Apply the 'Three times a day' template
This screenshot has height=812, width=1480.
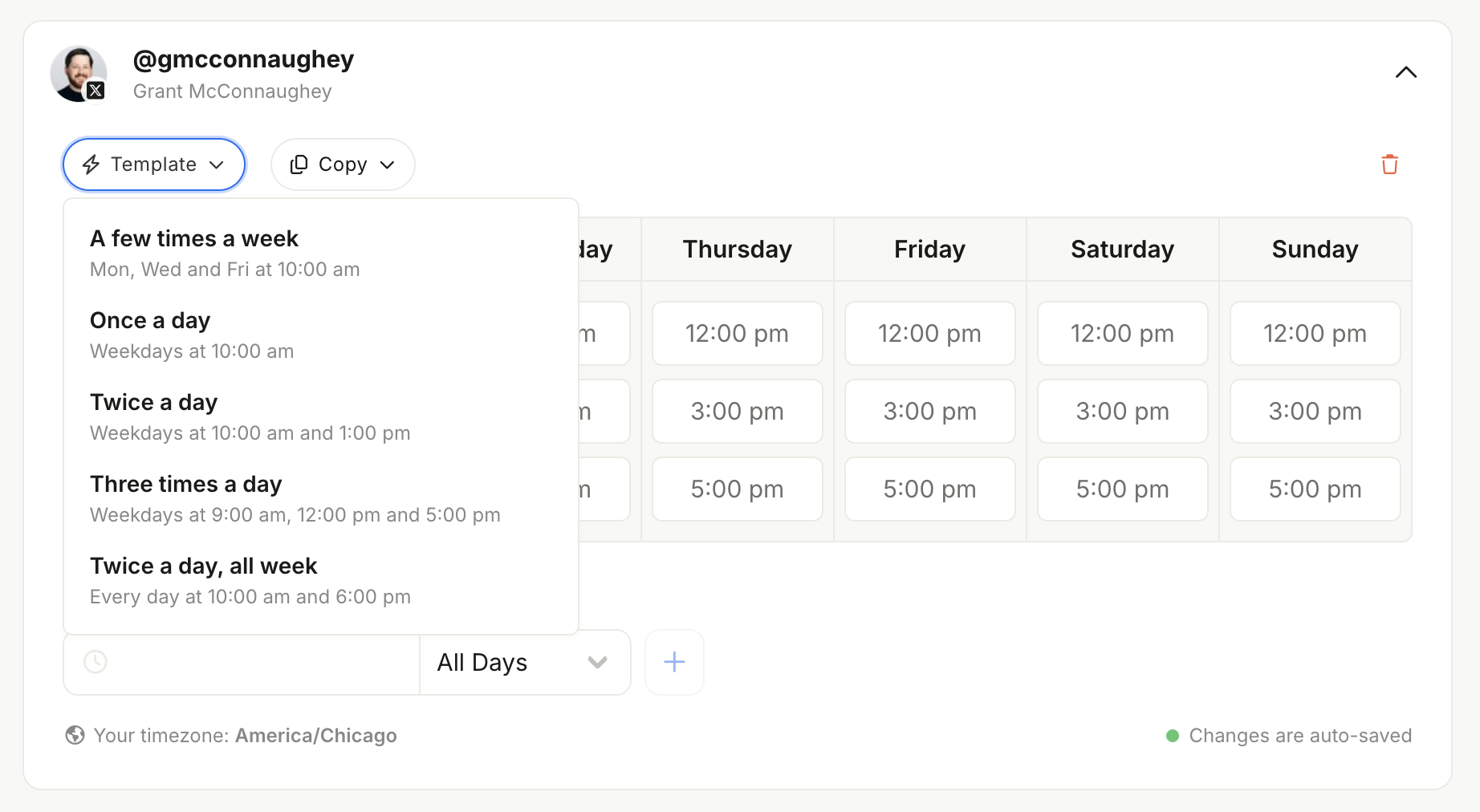coord(321,498)
